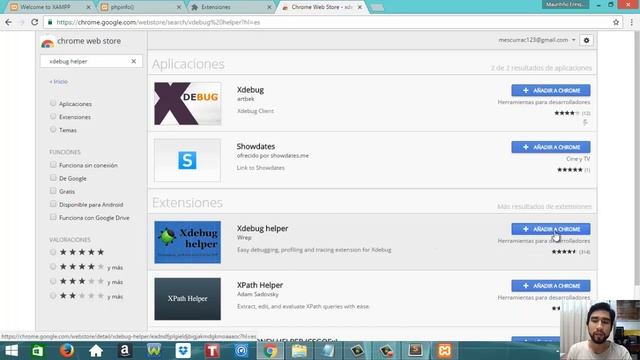This screenshot has height=360, width=640.
Task: Open the red T application in taskbar
Action: tap(212, 351)
